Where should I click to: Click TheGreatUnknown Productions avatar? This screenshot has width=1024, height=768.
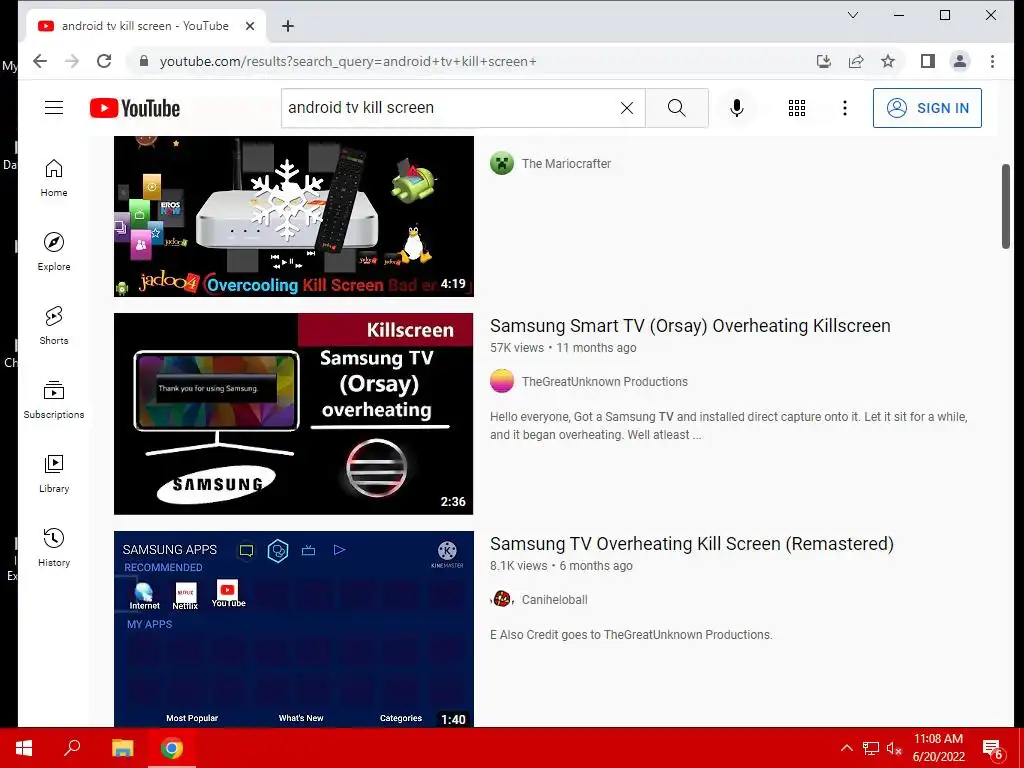coord(502,381)
